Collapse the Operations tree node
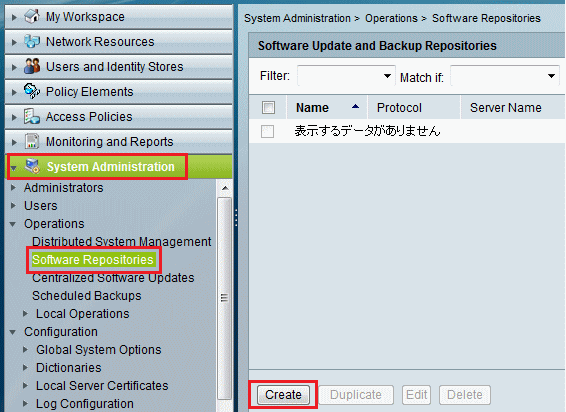This screenshot has height=412, width=566. pos(13,224)
